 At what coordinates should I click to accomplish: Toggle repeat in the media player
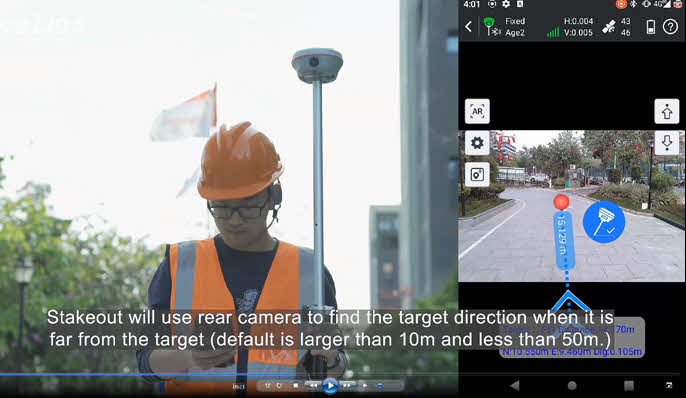279,386
